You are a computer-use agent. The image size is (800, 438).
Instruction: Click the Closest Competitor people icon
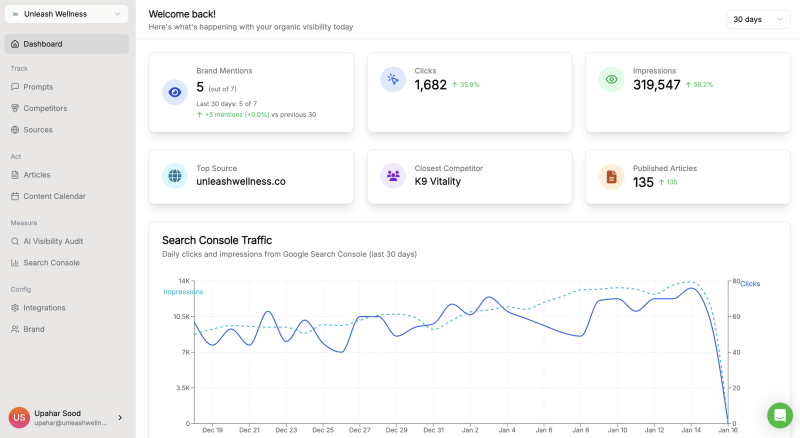click(x=393, y=176)
